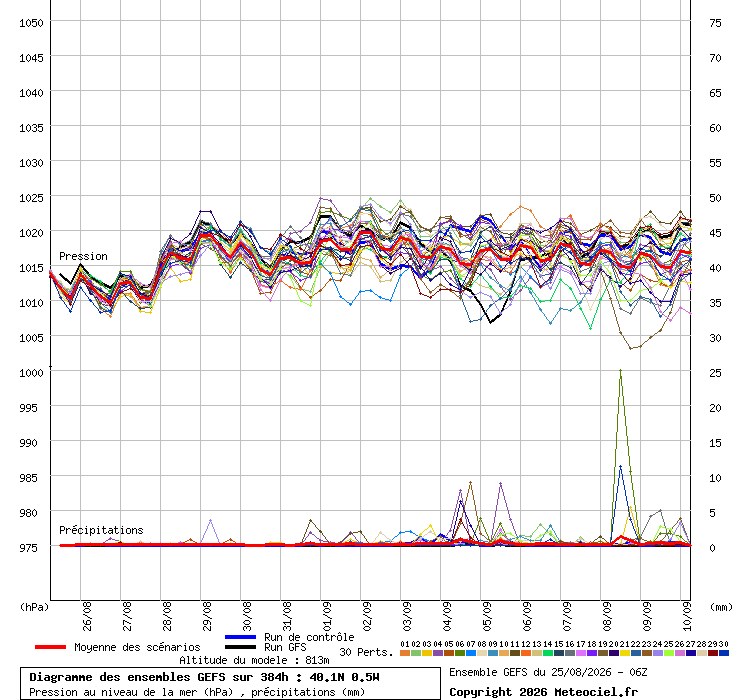
Task: Select the perturbation 04 purple swatch
Action: [x=438, y=653]
